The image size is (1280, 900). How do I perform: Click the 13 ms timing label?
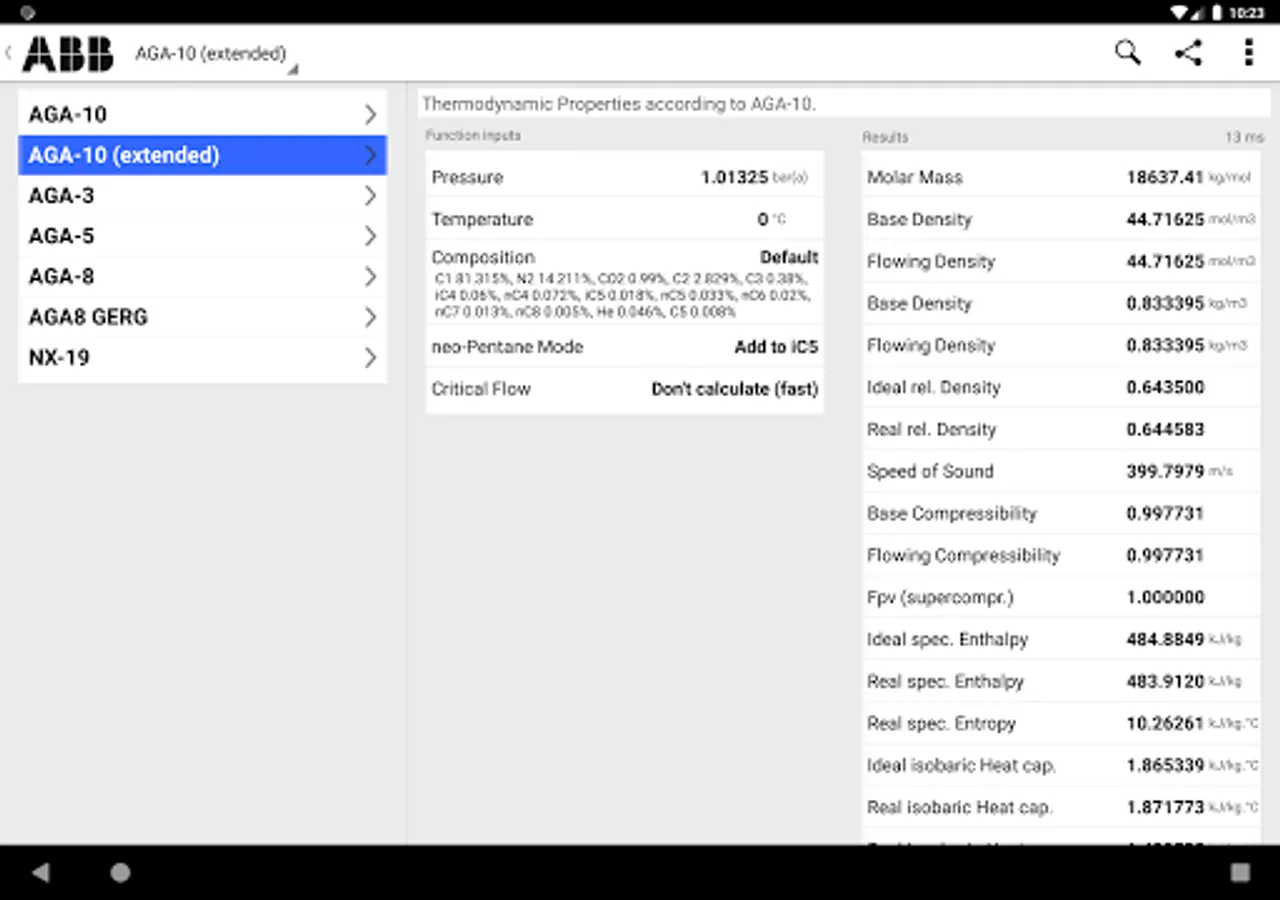1244,137
